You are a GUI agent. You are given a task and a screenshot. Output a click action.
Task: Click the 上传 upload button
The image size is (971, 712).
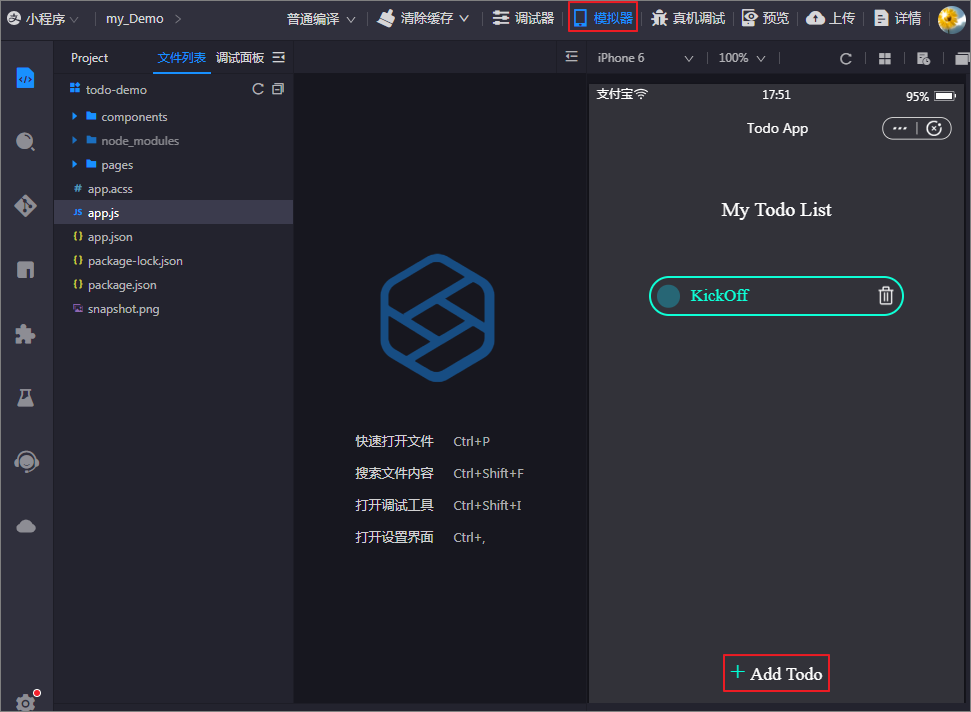click(x=830, y=19)
